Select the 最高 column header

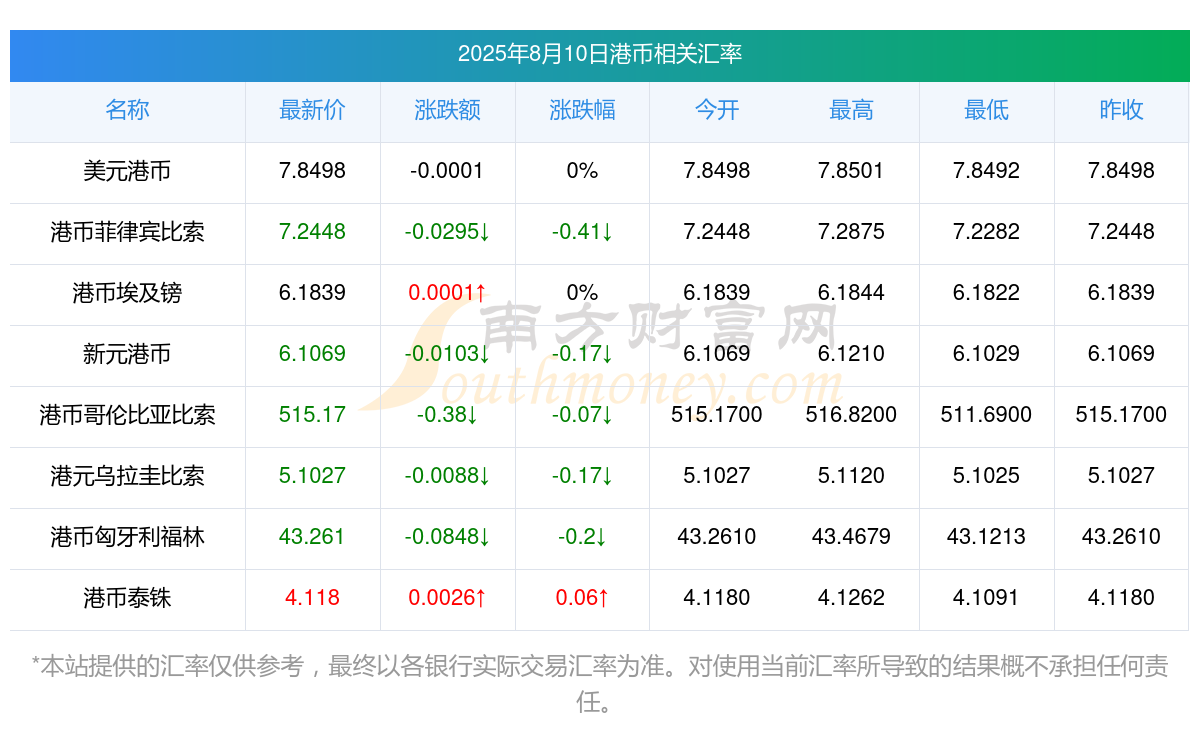[x=851, y=110]
